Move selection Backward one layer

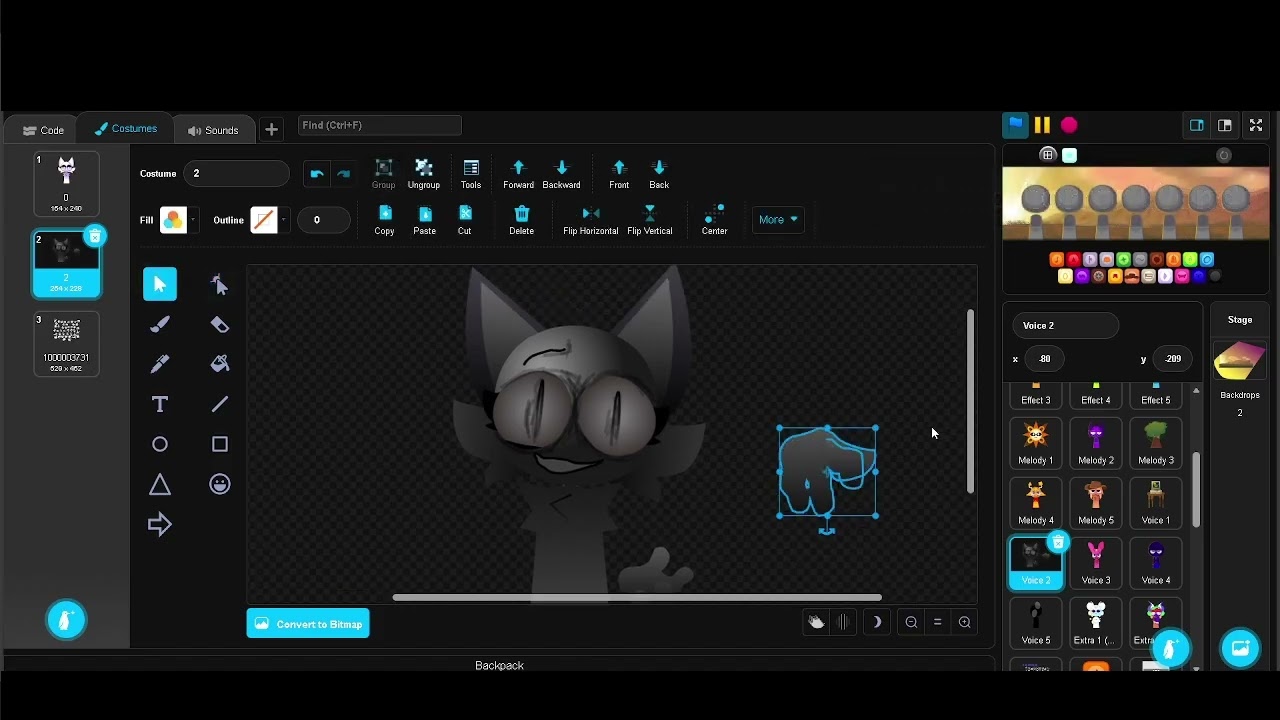click(x=561, y=174)
